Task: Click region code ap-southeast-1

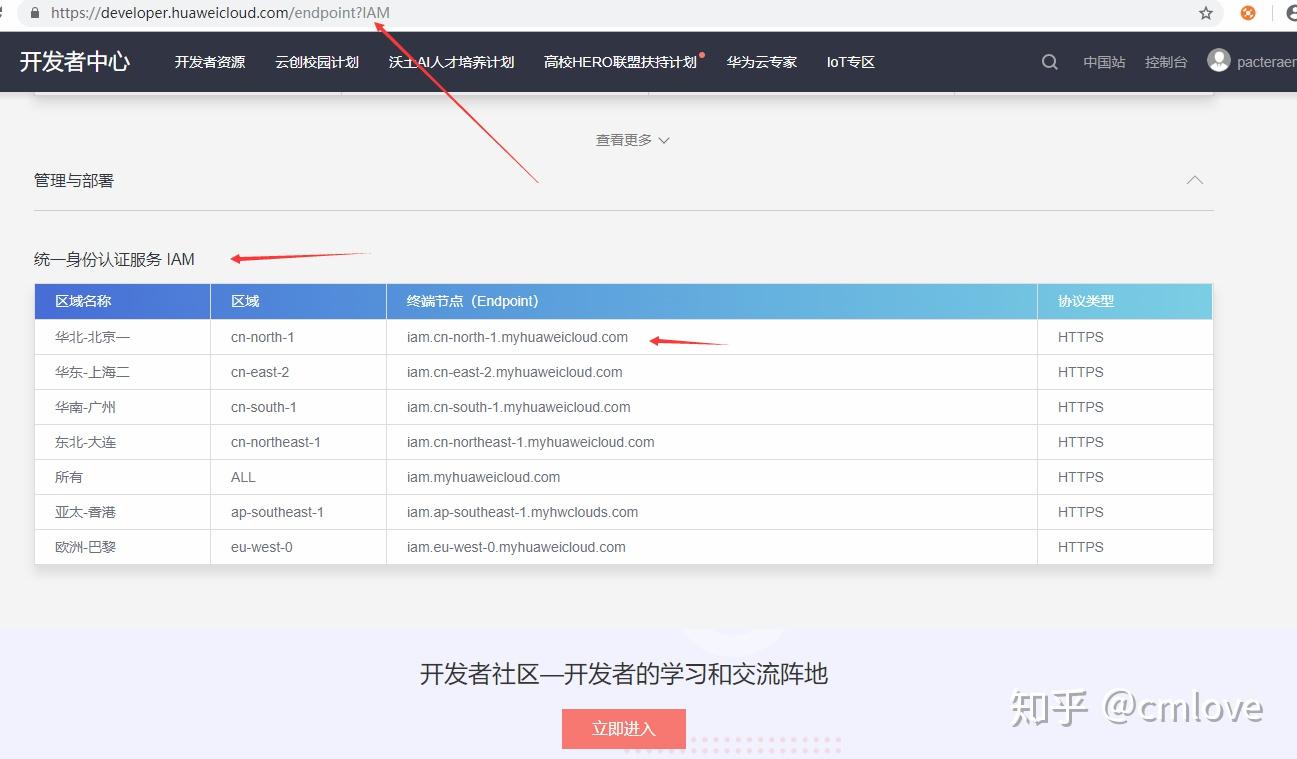Action: click(x=277, y=512)
